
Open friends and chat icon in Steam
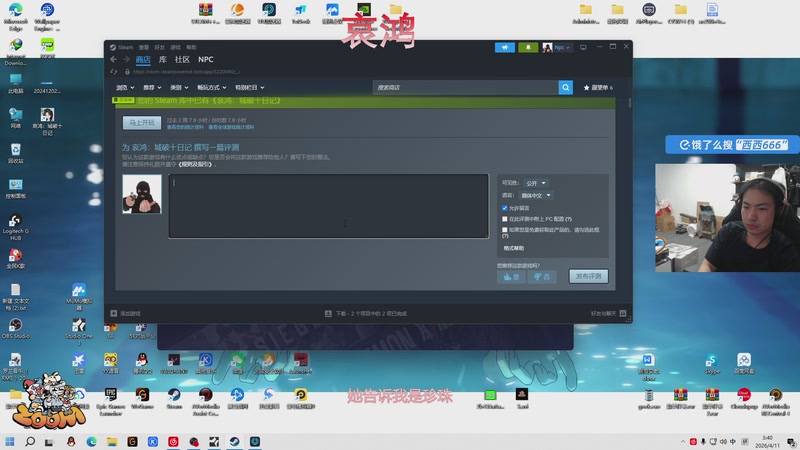click(x=623, y=313)
